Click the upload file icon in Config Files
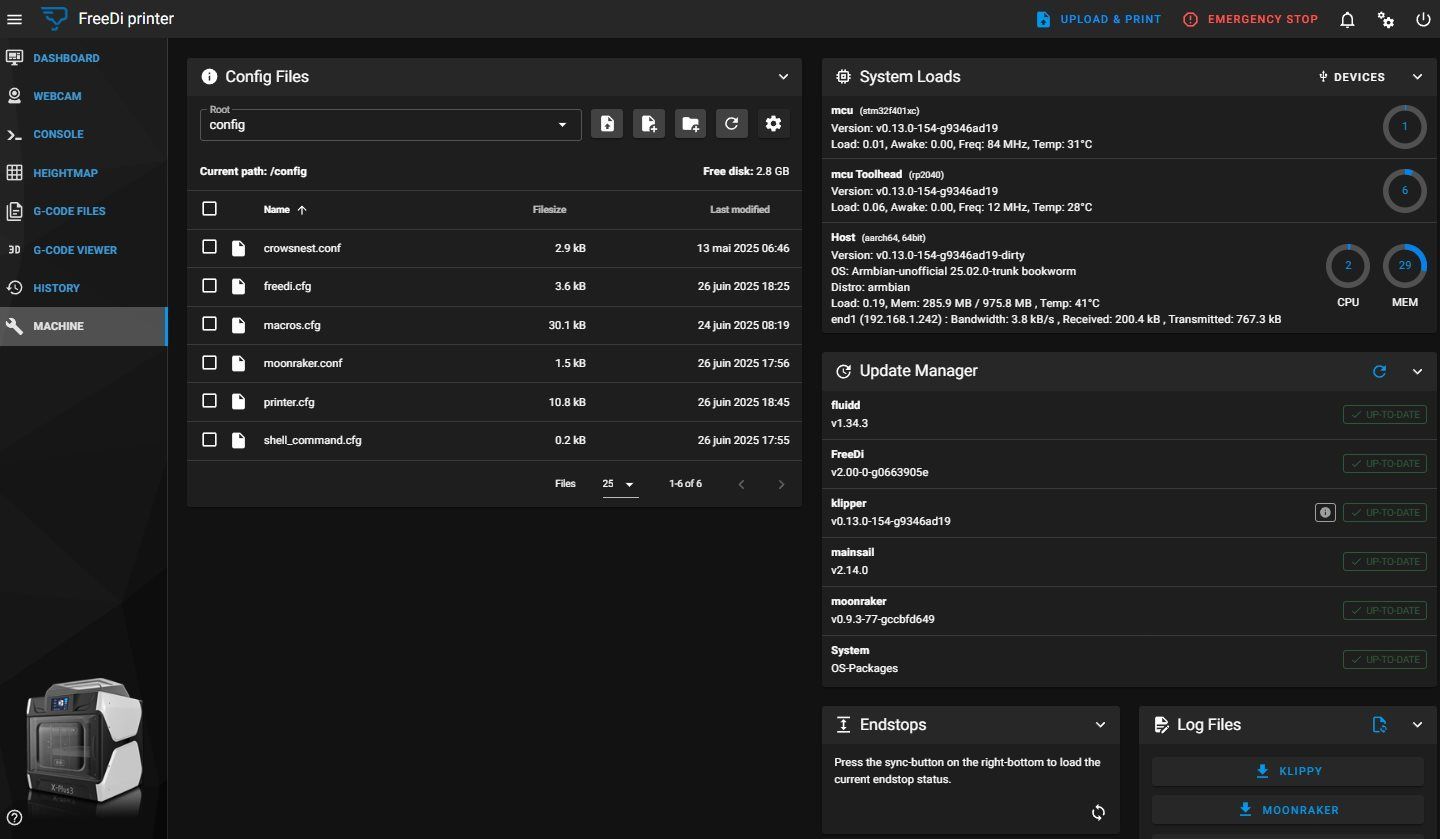 pos(607,124)
